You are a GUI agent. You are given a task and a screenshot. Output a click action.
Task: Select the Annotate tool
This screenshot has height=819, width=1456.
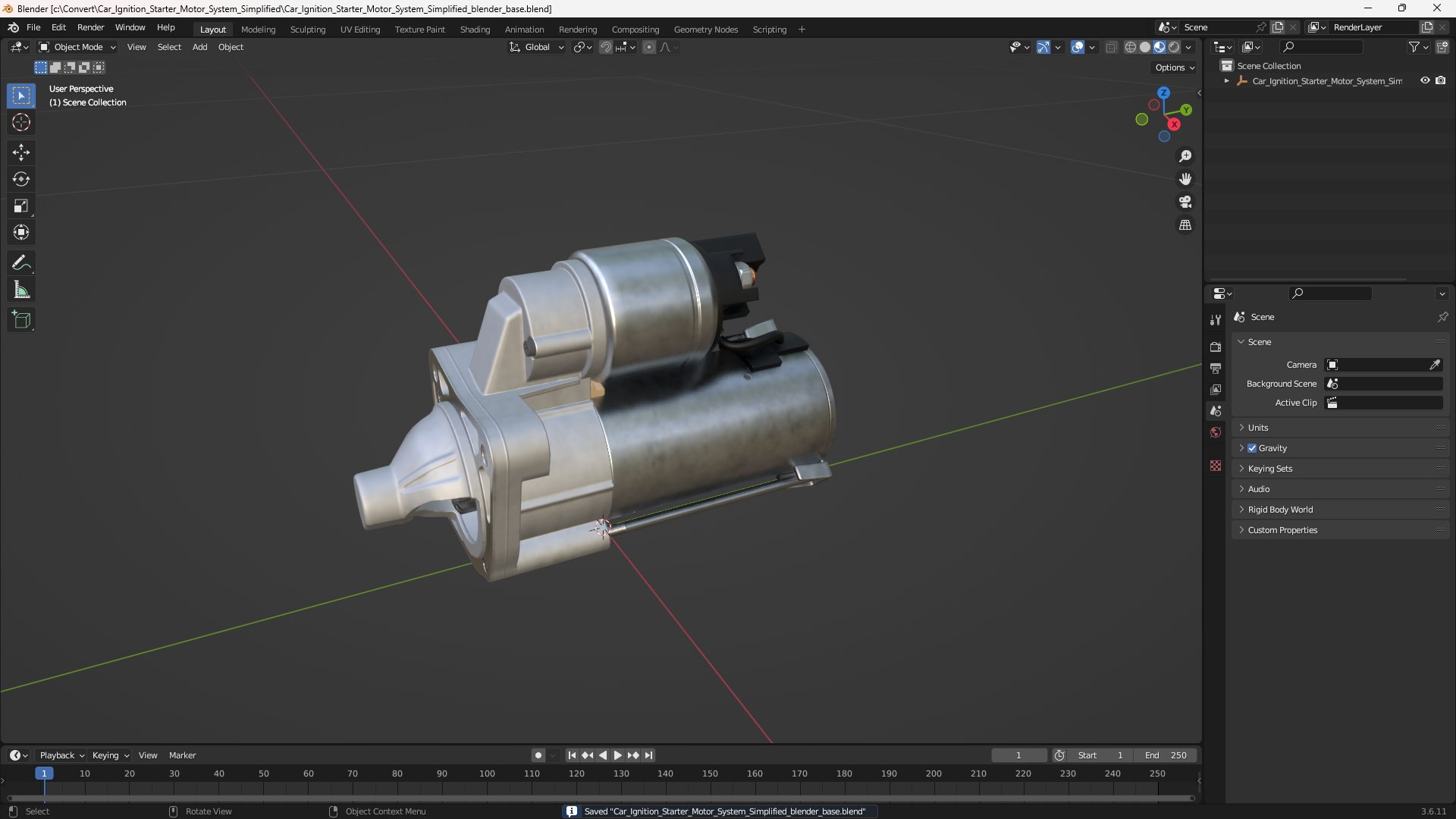click(x=21, y=263)
